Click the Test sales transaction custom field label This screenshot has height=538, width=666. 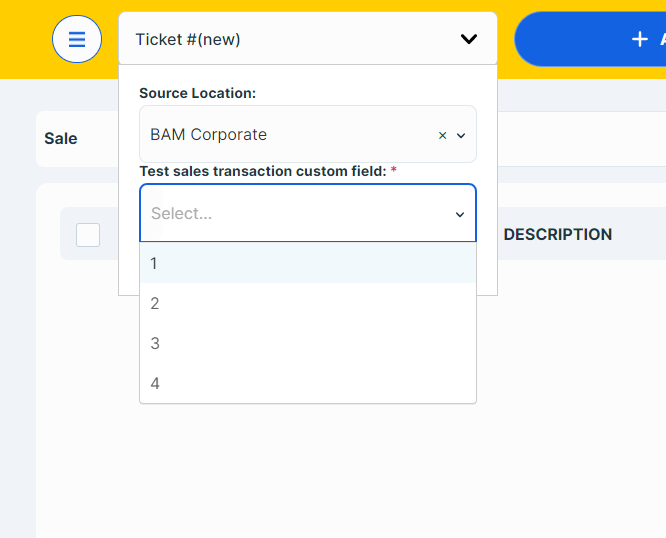point(263,171)
